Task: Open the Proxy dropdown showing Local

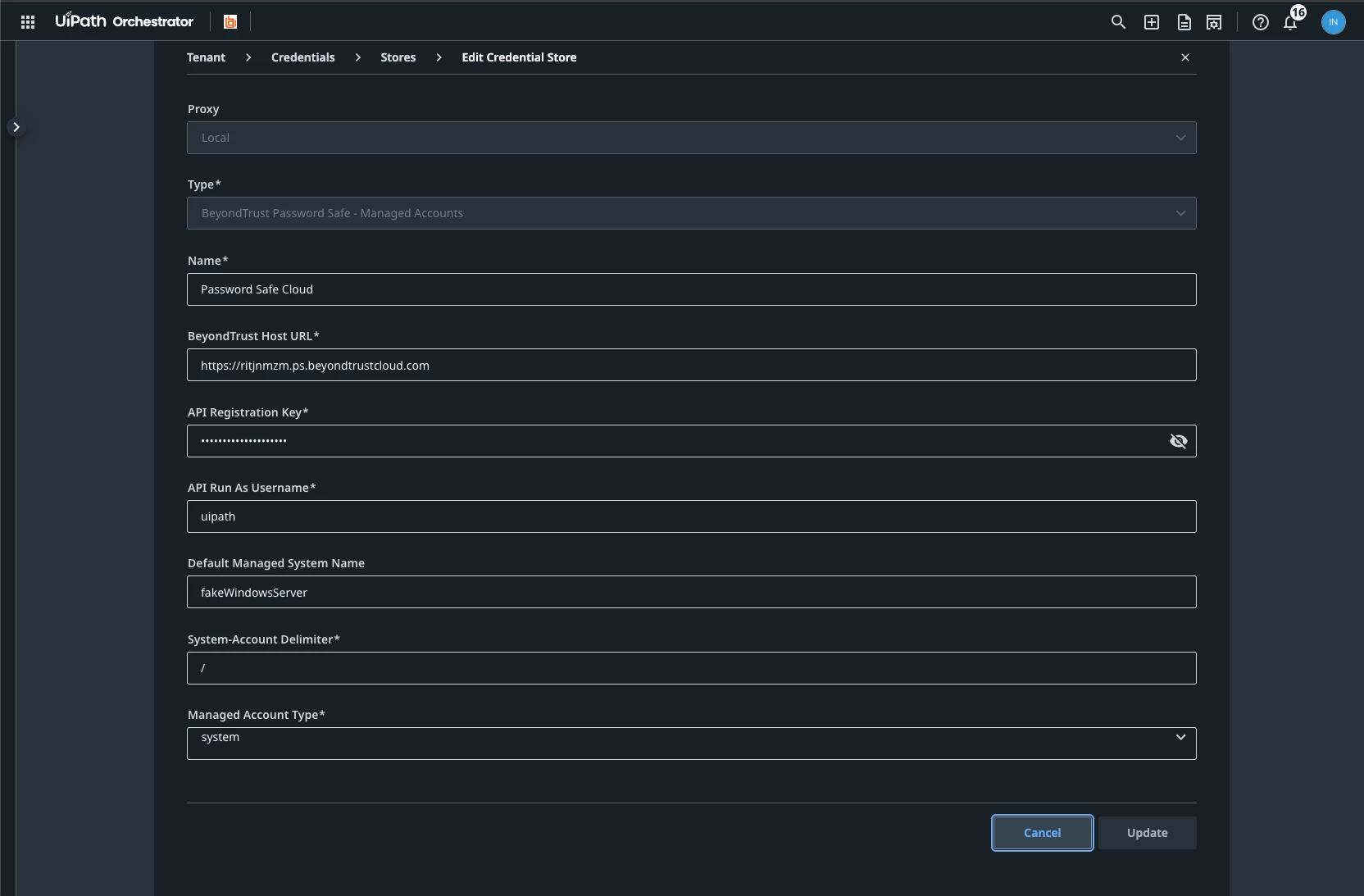Action: (x=692, y=138)
